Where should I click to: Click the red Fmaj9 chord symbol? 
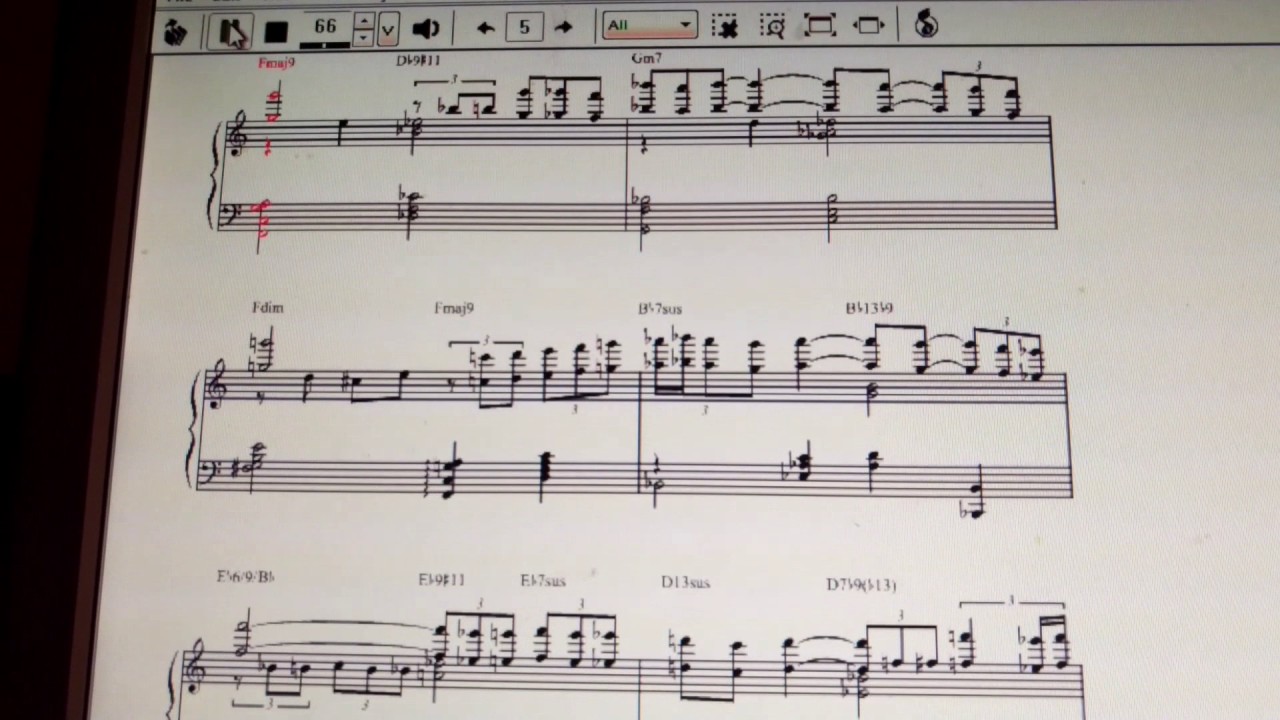click(277, 63)
